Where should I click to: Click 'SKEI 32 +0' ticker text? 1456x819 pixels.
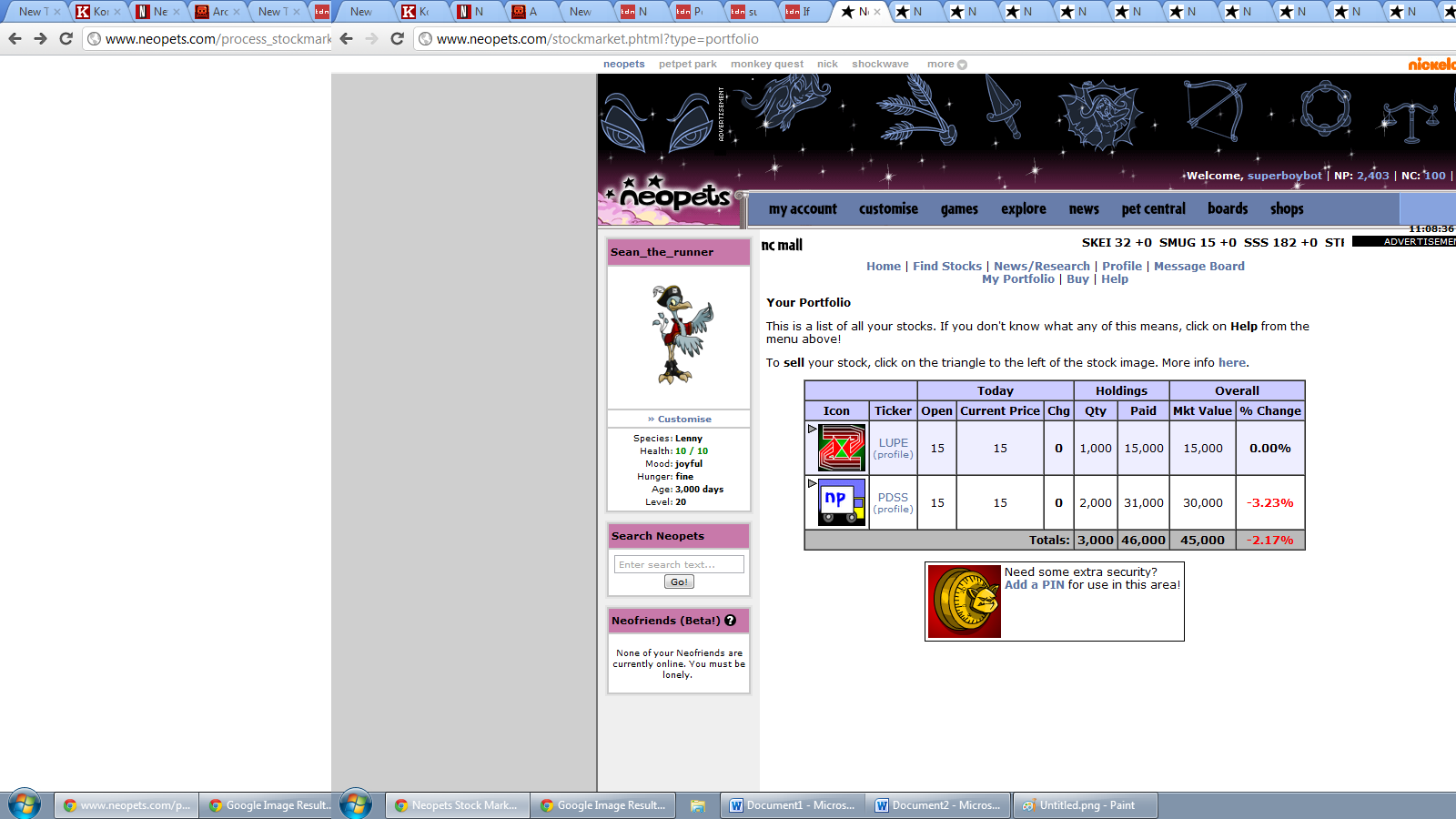(x=1117, y=243)
